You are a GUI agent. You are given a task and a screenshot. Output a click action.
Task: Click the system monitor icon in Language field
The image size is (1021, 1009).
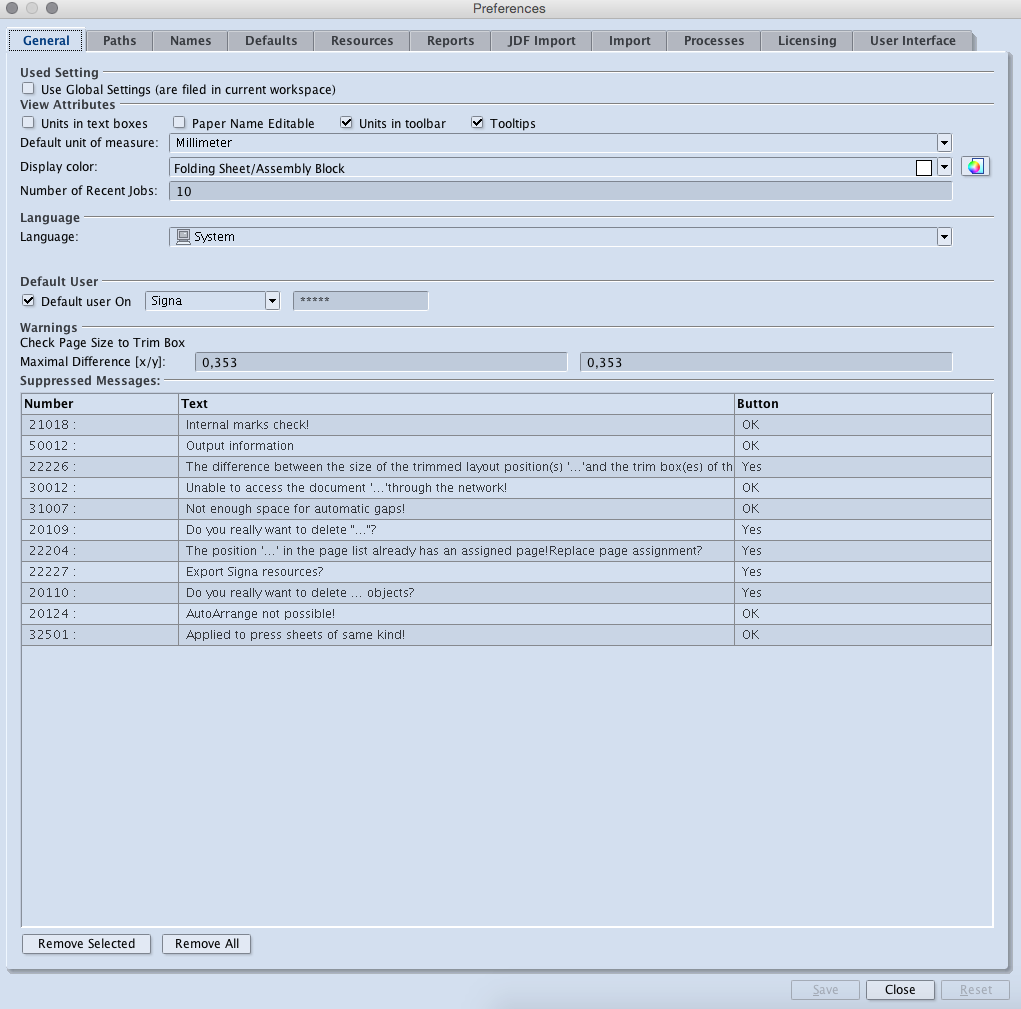click(x=184, y=236)
